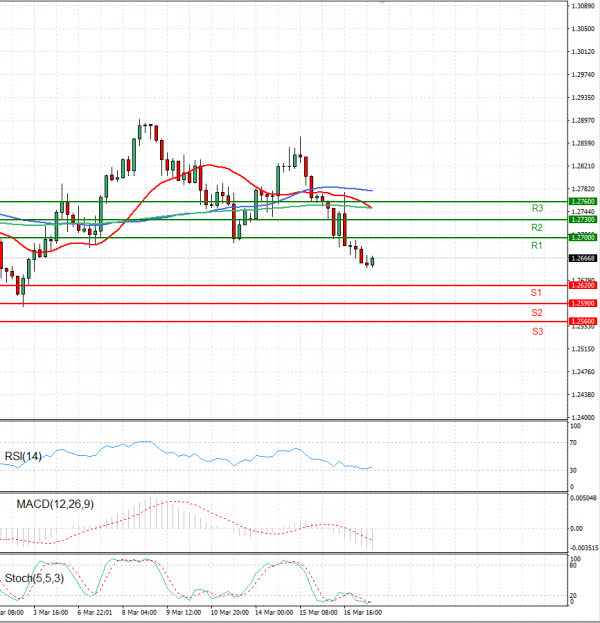
Task: Select the 1.25600 red price tag
Action: pos(583,321)
